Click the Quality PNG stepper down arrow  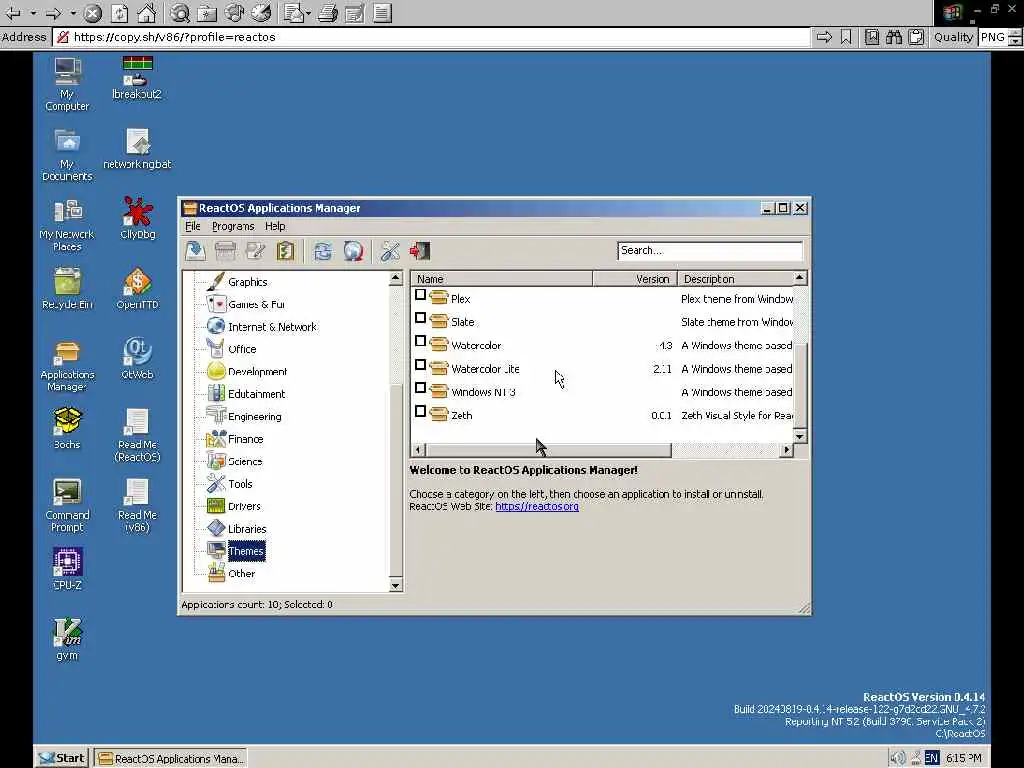coord(1015,42)
